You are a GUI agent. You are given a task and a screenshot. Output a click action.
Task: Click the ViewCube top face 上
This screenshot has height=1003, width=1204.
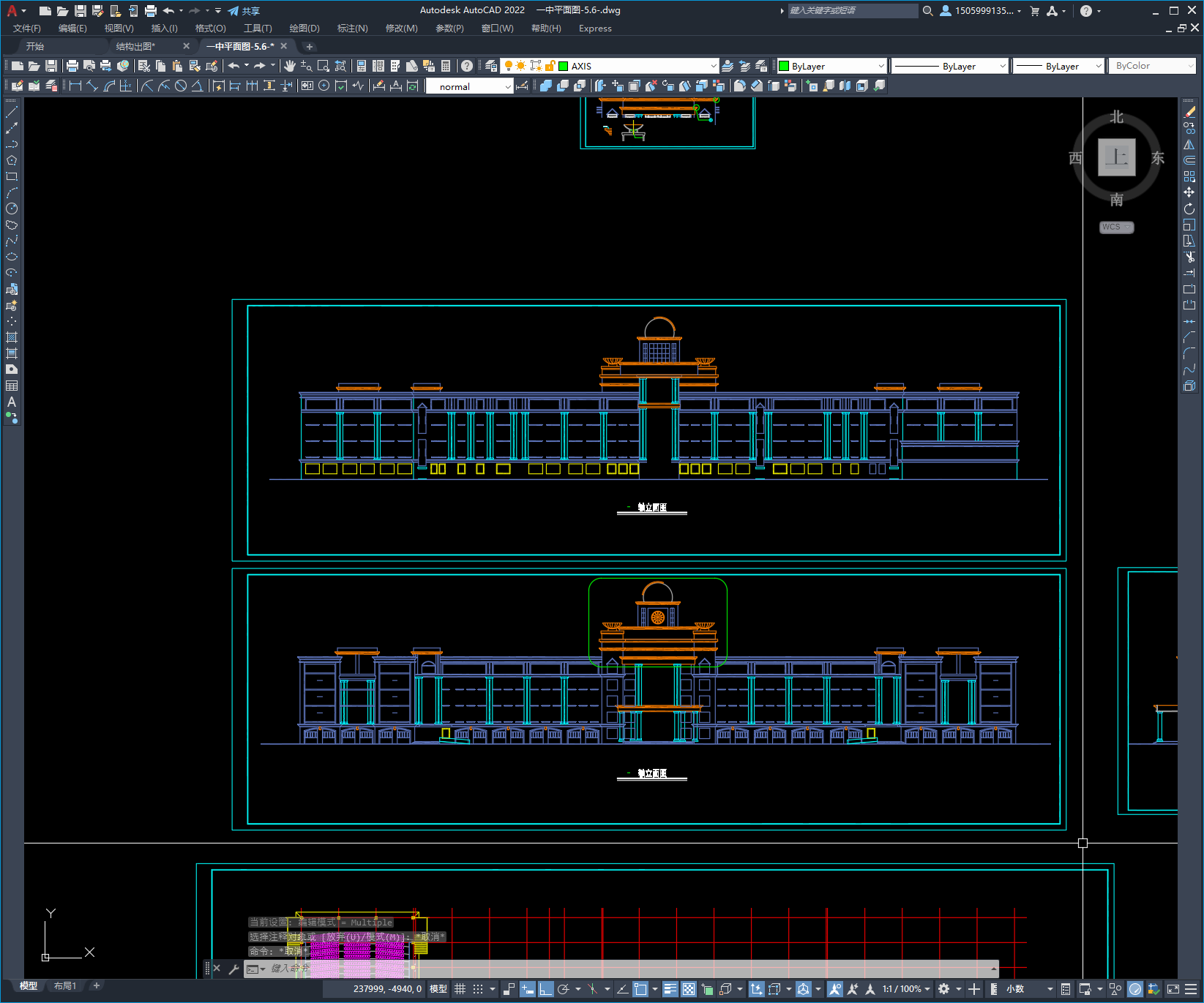(x=1116, y=157)
